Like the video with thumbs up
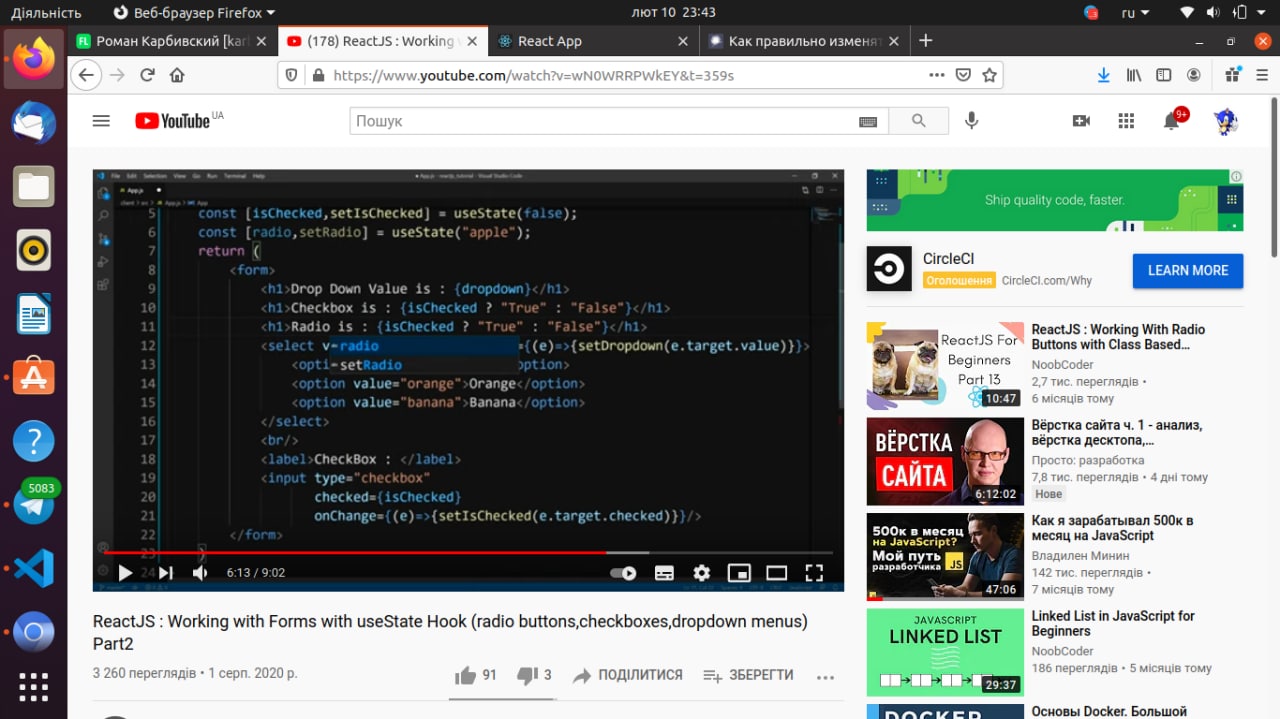Image resolution: width=1280 pixels, height=719 pixels. 466,676
